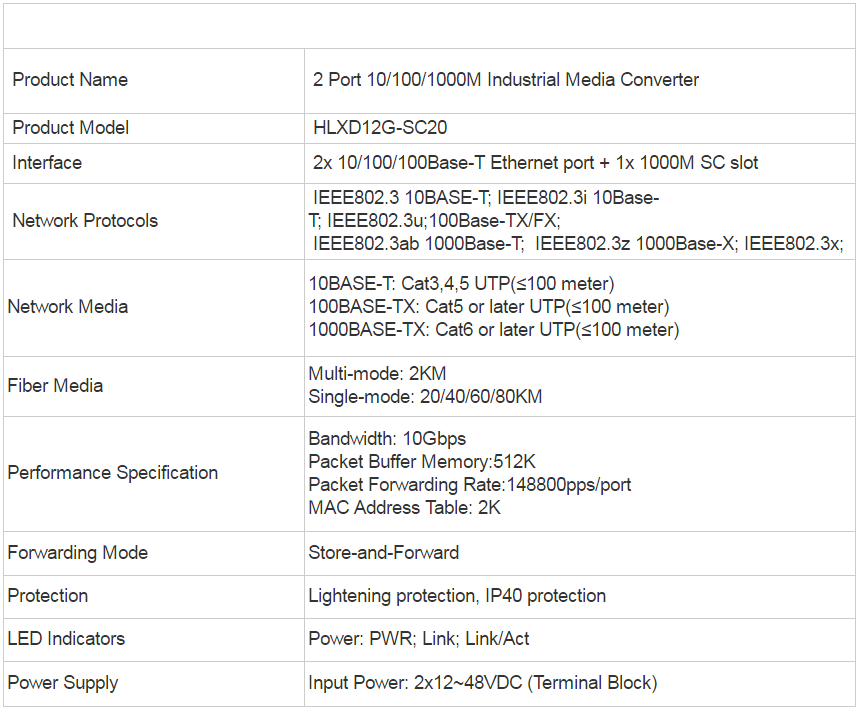The width and height of the screenshot is (859, 711).
Task: Click the Lightening protection, IP40 text
Action: (457, 596)
